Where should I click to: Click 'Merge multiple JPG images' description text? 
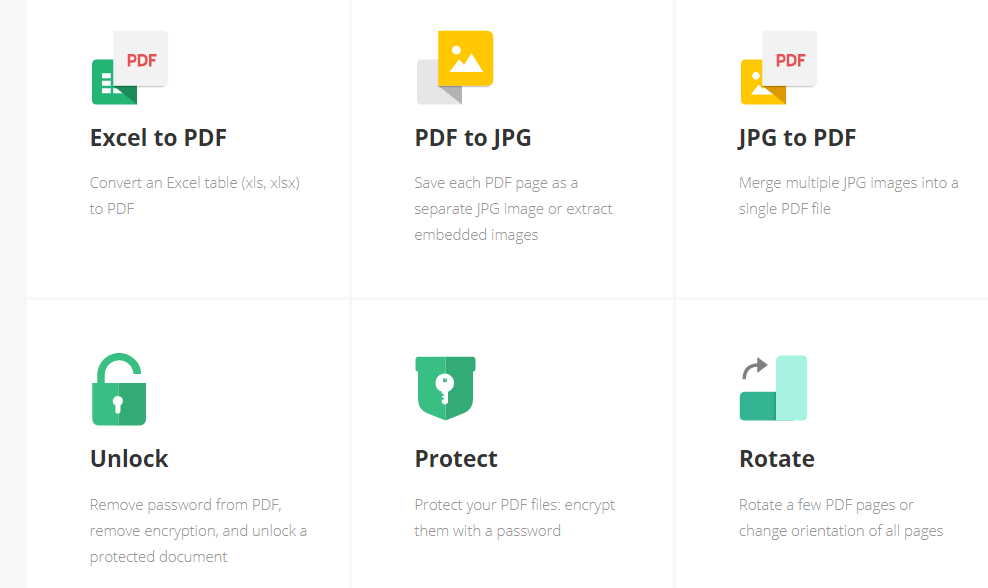tap(849, 195)
